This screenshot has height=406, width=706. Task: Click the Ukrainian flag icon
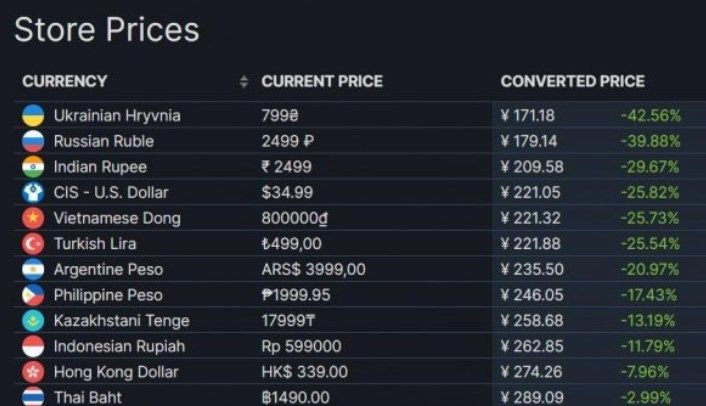pyautogui.click(x=33, y=116)
